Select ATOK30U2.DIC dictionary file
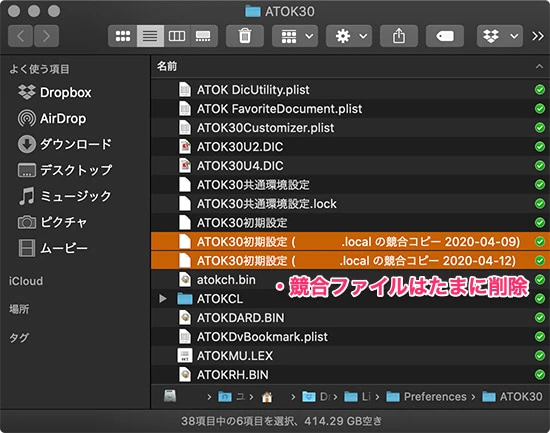Image resolution: width=550 pixels, height=433 pixels. pos(350,146)
